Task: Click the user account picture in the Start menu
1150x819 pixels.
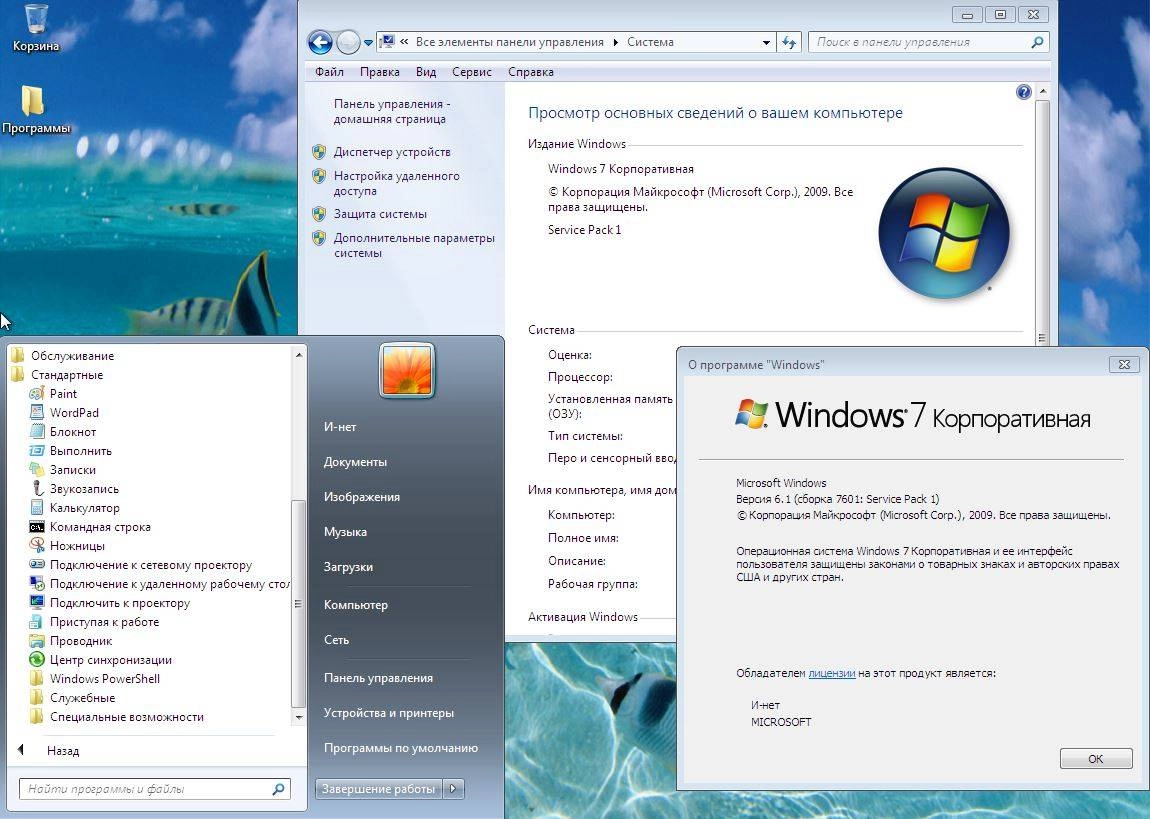Action: pos(407,371)
